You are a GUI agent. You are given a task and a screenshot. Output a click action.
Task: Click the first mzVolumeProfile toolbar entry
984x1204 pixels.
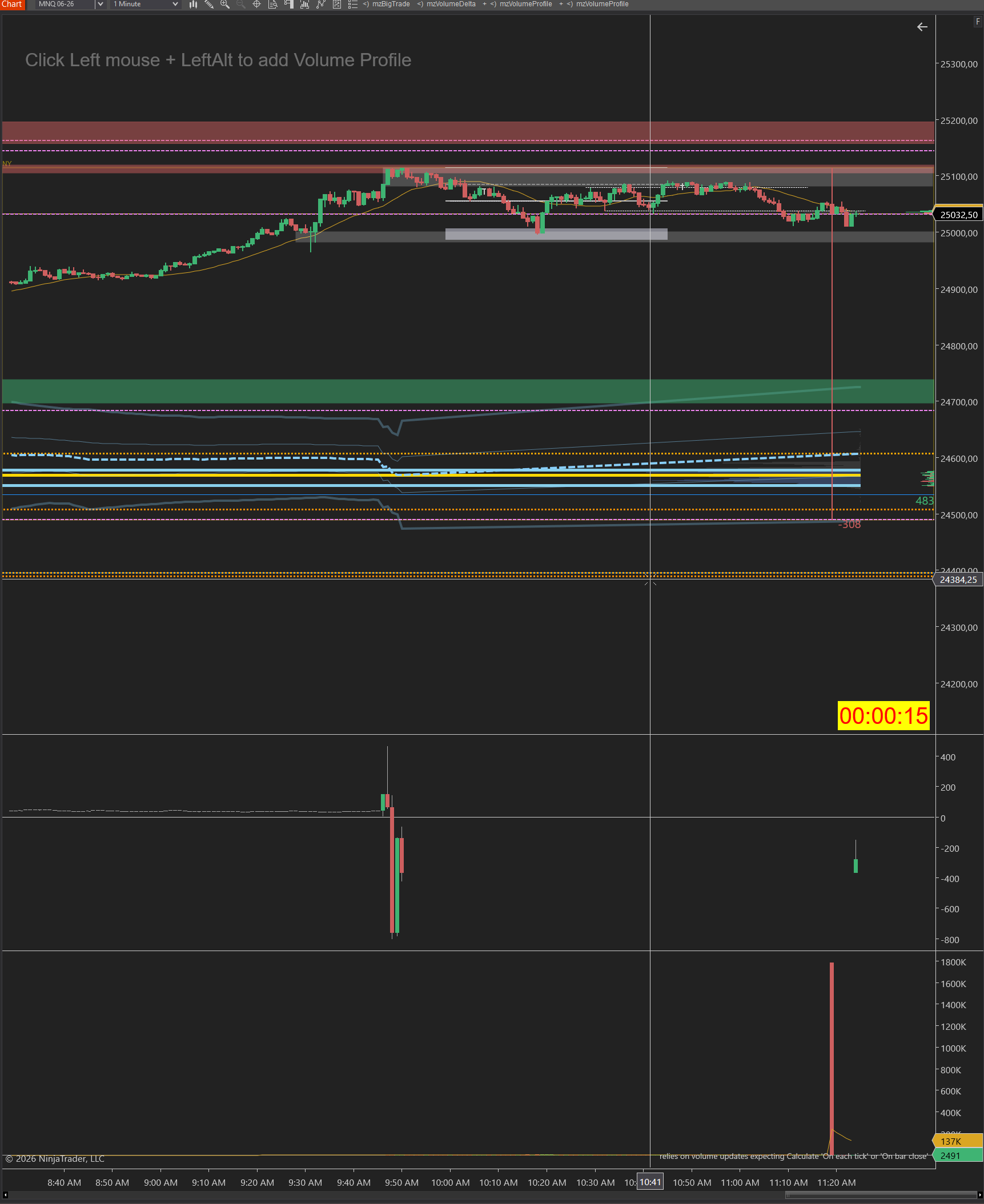coord(525,5)
